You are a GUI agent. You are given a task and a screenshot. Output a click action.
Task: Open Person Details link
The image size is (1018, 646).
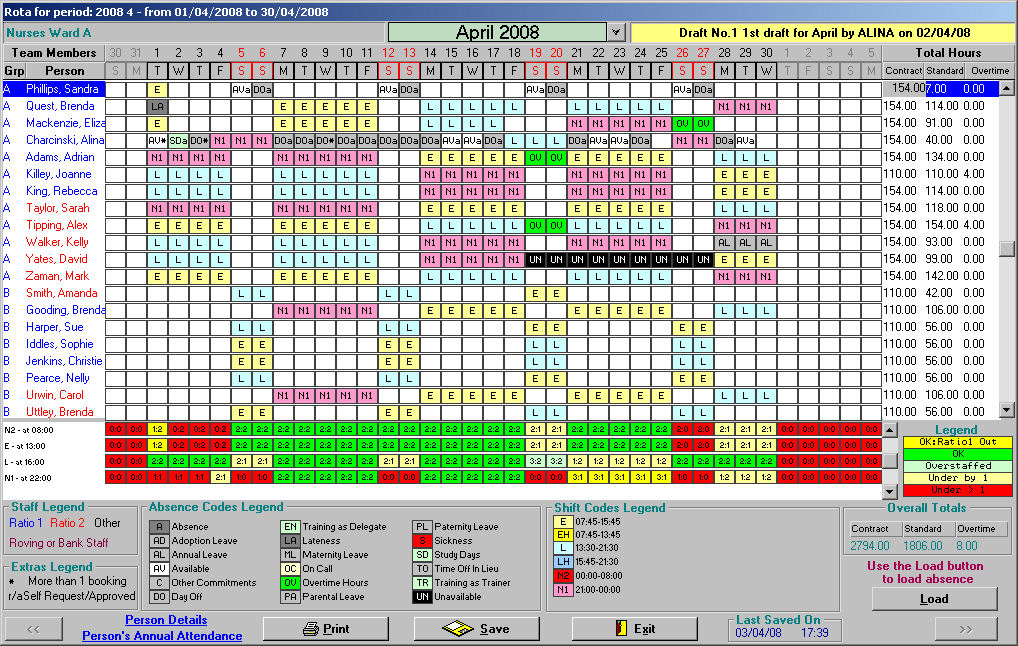pos(166,620)
